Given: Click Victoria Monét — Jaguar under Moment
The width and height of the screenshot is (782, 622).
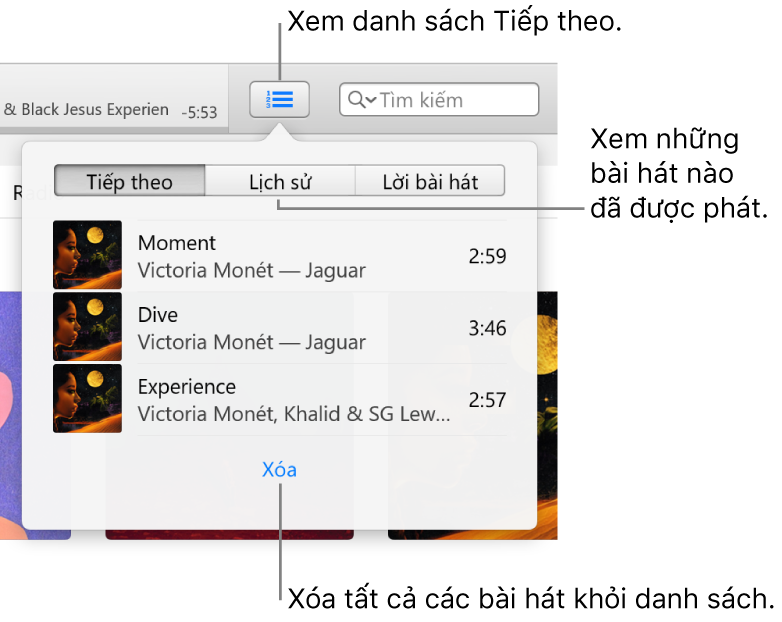Looking at the screenshot, I should click(252, 270).
